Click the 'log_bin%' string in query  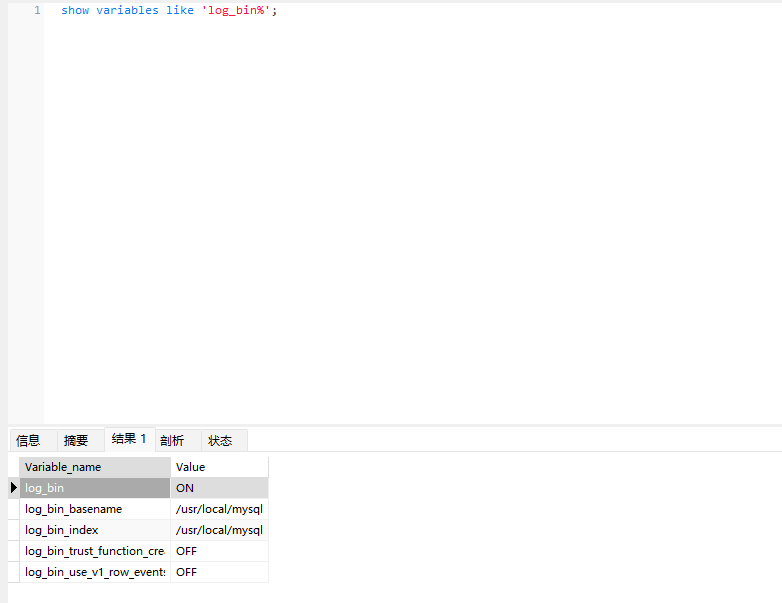(x=236, y=10)
